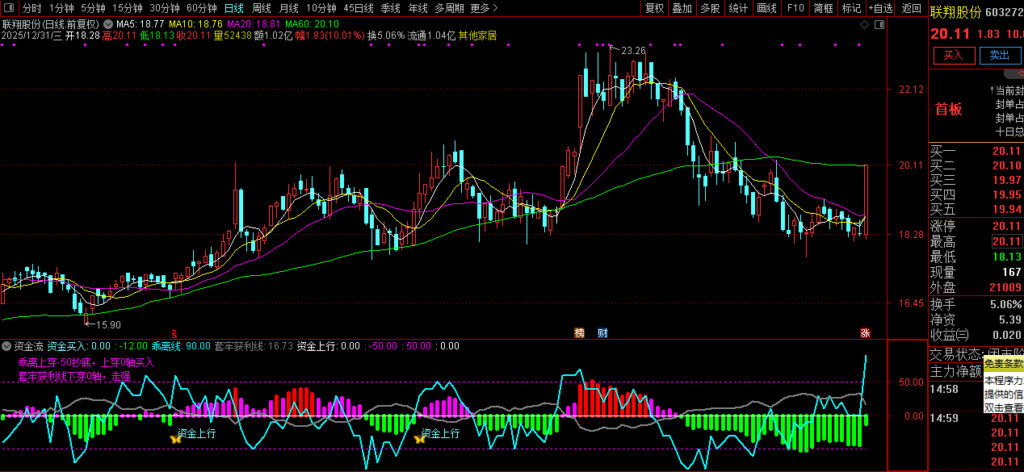Switch to the 周线 weekly chart
Image resolution: width=1024 pixels, height=472 pixels.
261,8
